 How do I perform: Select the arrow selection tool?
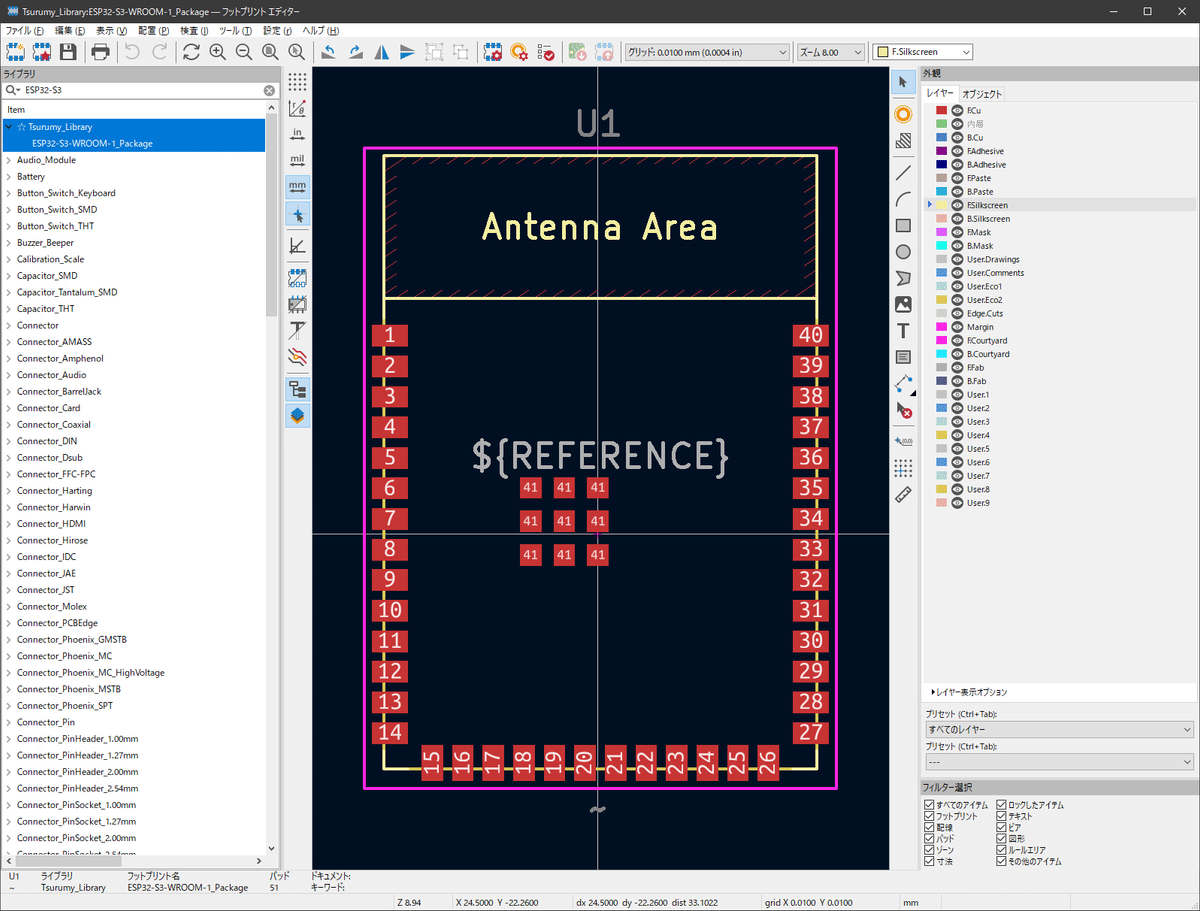point(903,82)
